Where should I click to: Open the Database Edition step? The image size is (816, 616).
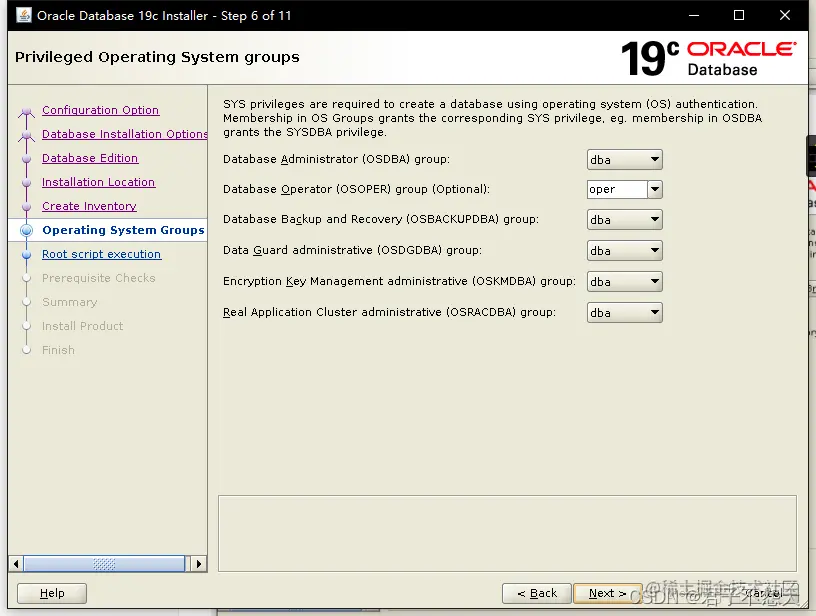pyautogui.click(x=90, y=158)
